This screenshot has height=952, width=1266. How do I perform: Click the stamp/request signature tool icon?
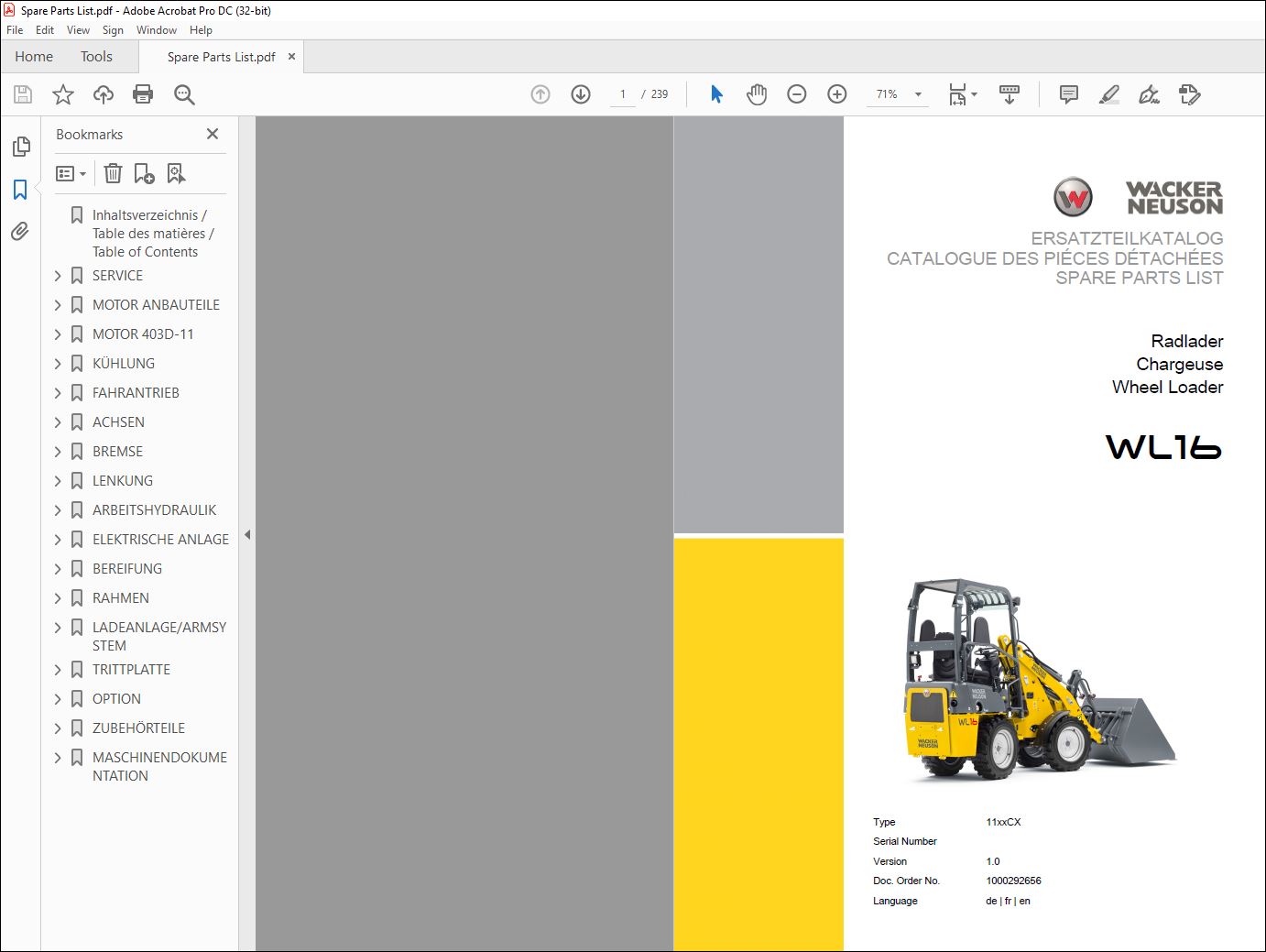(x=1190, y=94)
